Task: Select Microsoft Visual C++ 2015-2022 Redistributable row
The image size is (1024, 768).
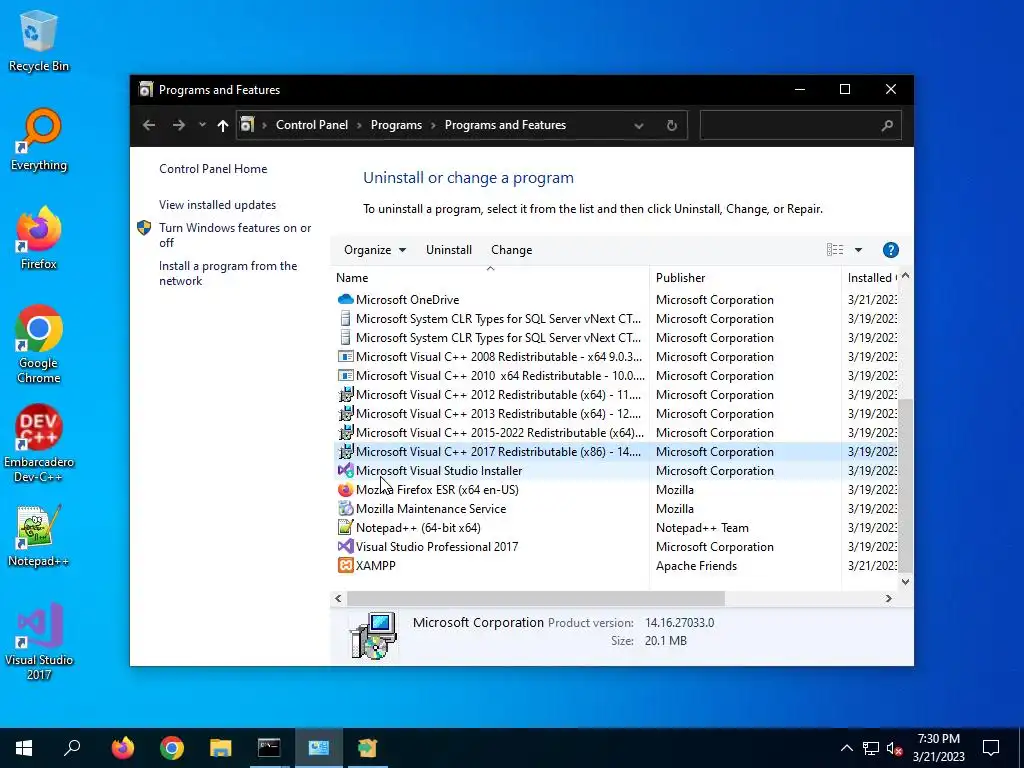Action: click(x=615, y=432)
